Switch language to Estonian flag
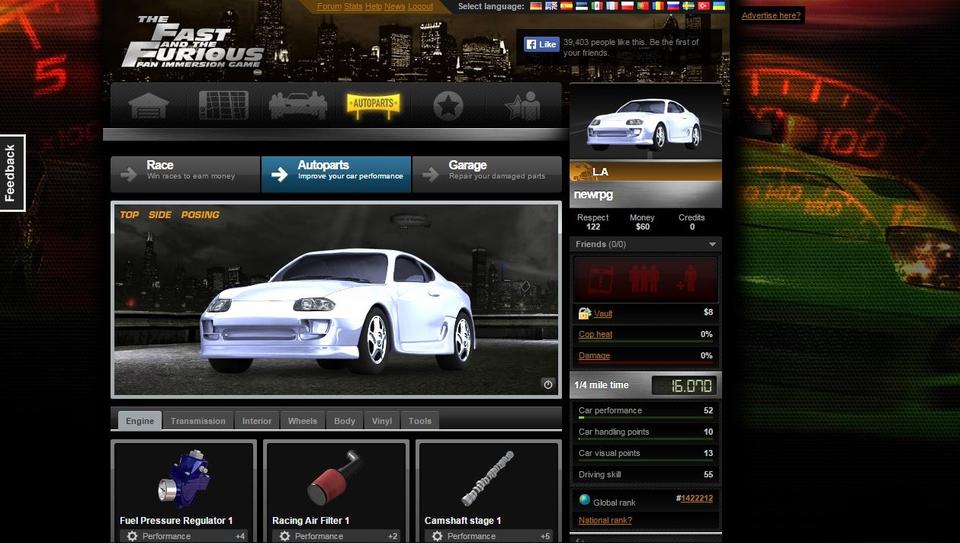 coord(582,6)
